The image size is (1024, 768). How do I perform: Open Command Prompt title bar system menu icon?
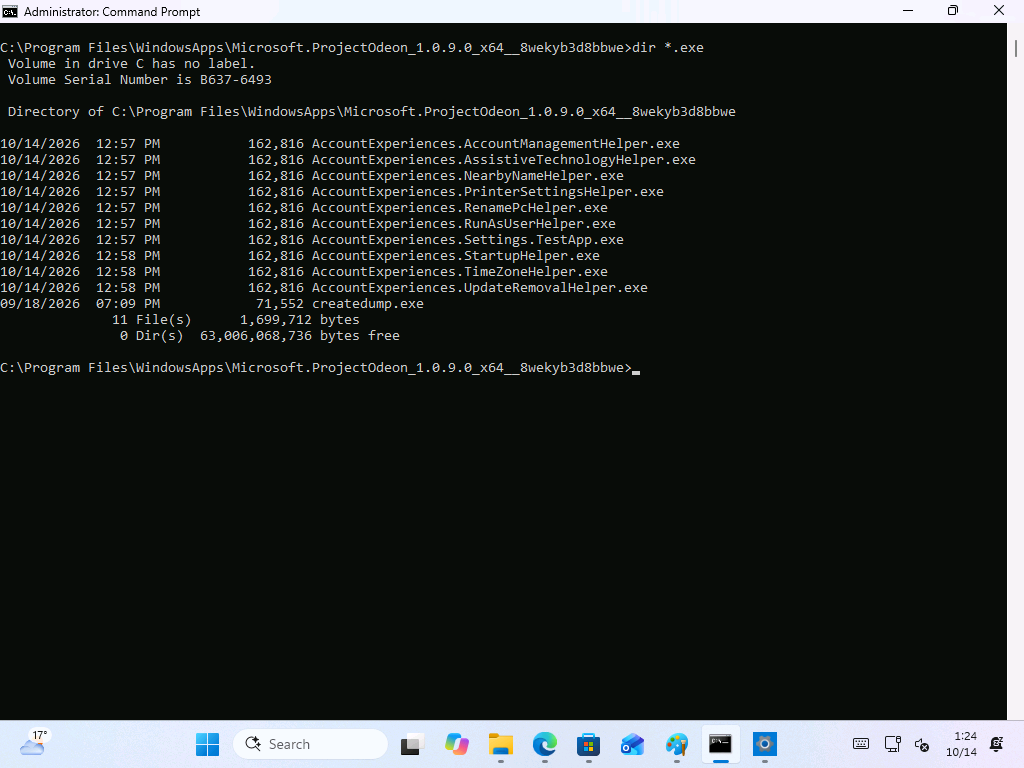point(10,11)
